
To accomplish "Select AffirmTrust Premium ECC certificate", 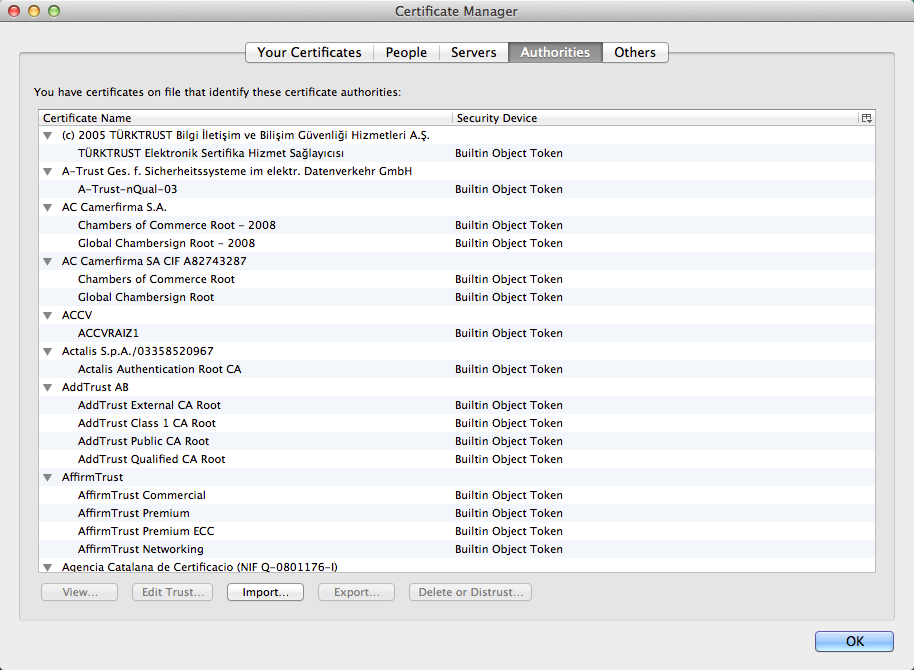I will (146, 531).
